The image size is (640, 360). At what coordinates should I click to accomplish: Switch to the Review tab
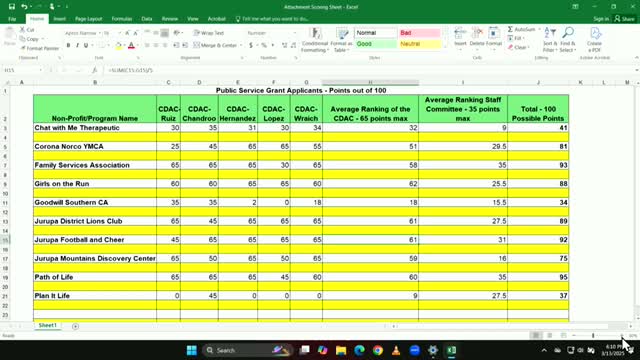tap(169, 19)
